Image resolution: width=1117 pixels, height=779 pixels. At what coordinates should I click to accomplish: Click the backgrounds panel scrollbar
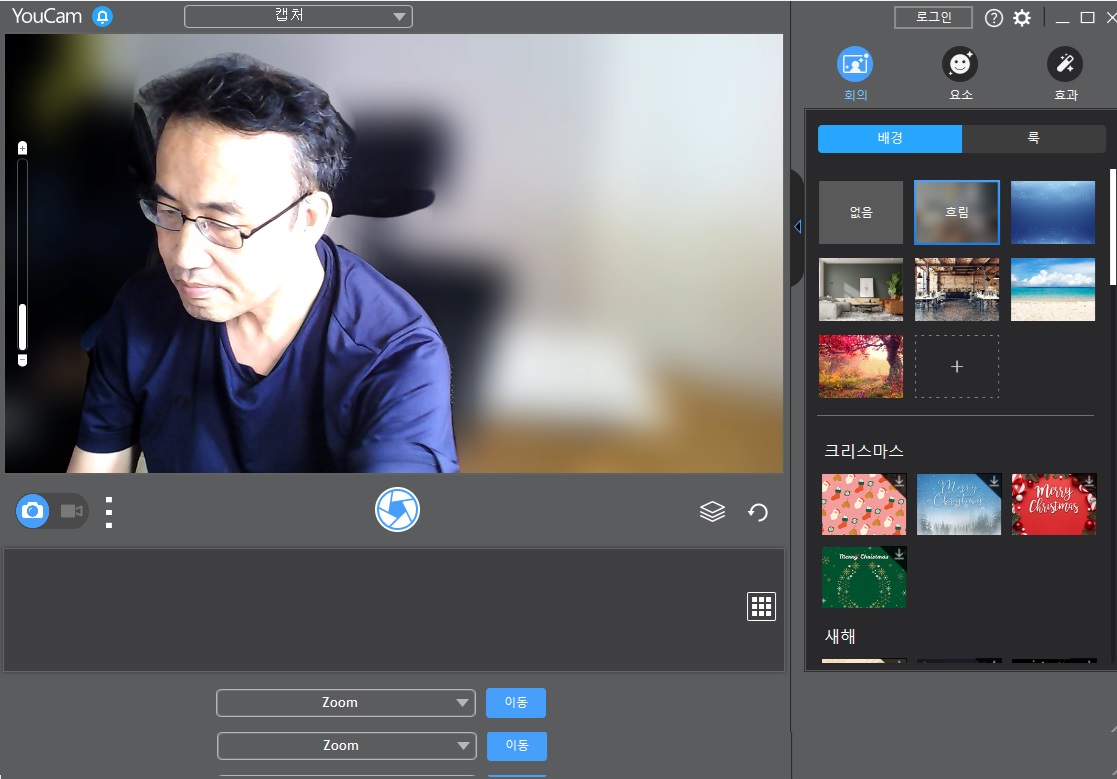pos(1112,227)
